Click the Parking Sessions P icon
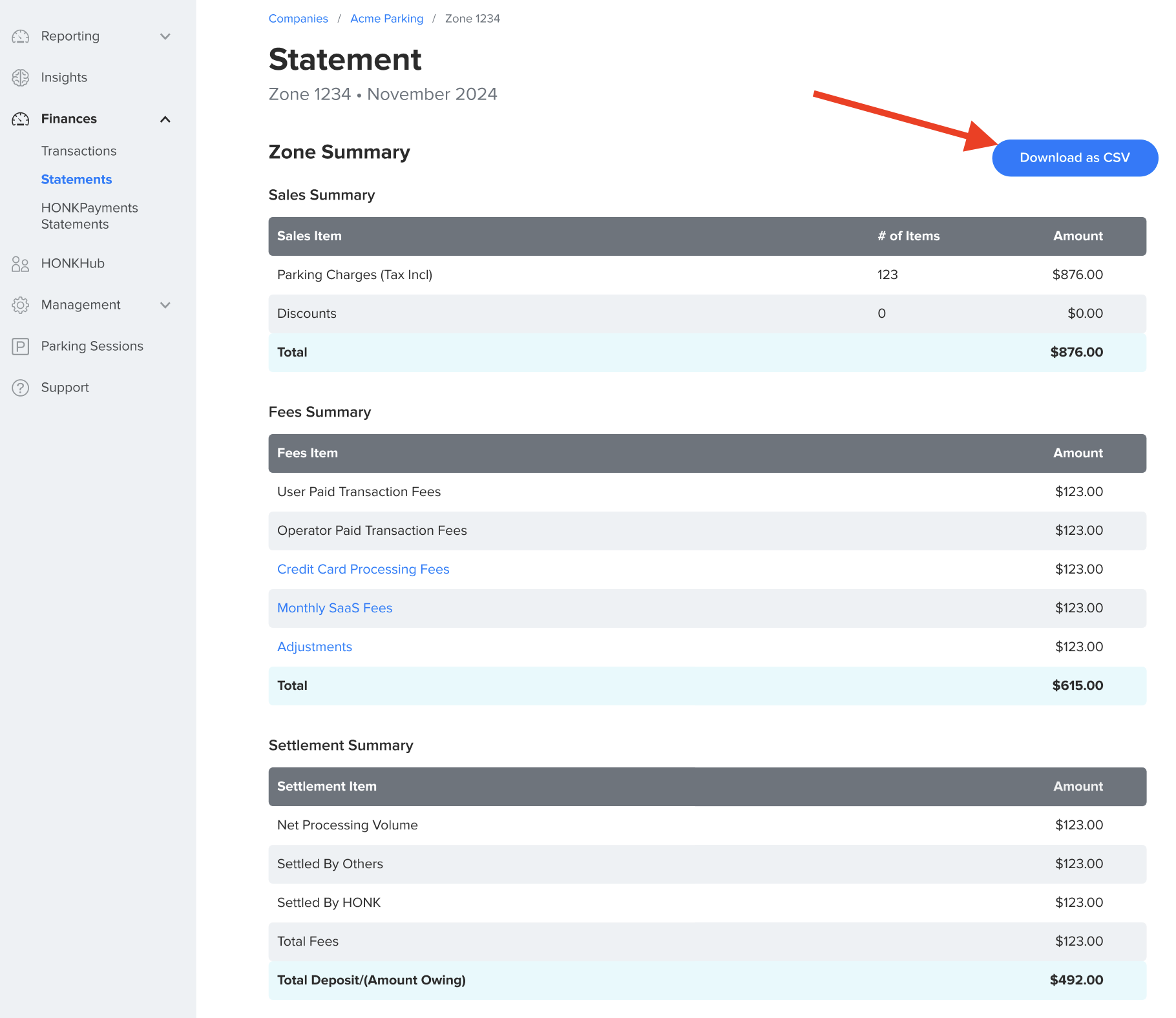1176x1018 pixels. [21, 346]
